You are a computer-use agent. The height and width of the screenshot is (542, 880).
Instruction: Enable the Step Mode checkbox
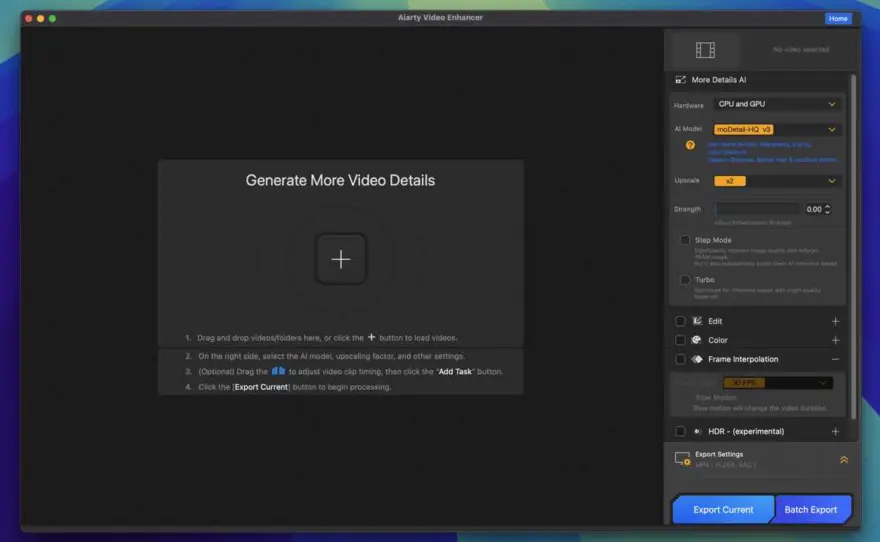[685, 240]
